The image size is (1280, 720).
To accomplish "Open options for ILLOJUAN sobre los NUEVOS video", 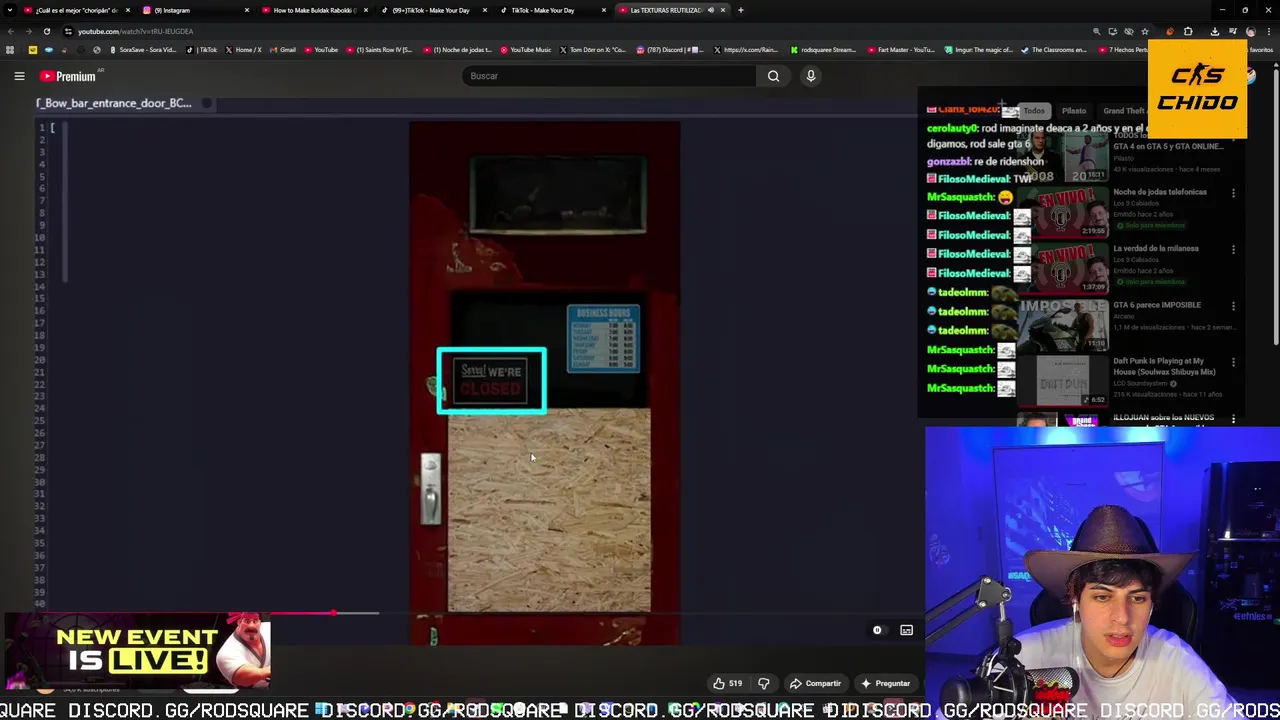I will pyautogui.click(x=1233, y=419).
